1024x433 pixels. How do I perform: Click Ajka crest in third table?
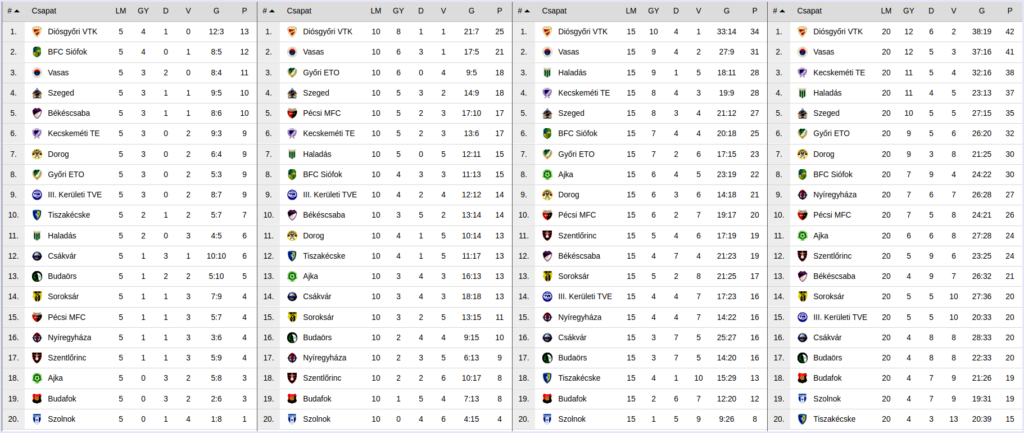pyautogui.click(x=547, y=174)
